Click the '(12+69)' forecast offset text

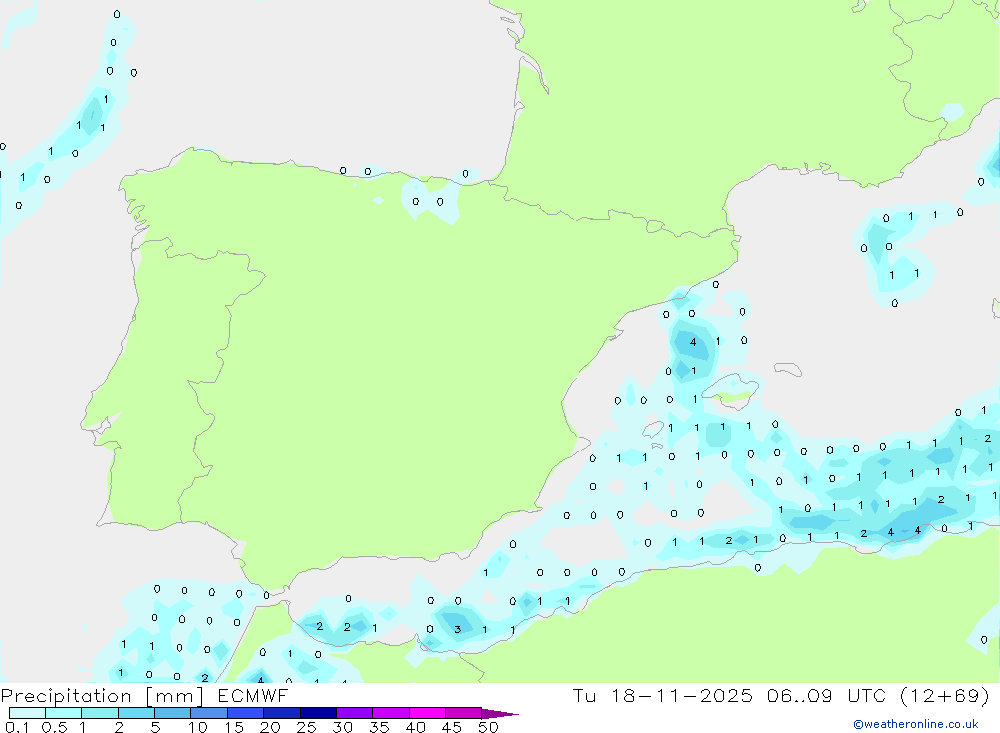point(945,695)
